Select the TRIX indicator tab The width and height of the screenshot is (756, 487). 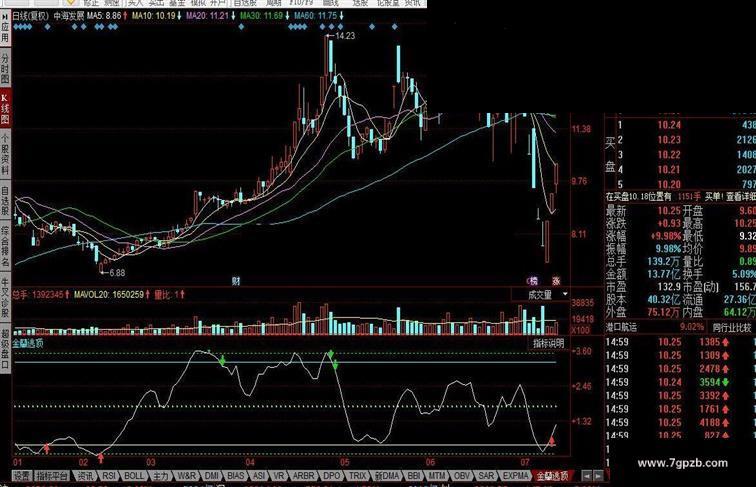(358, 476)
